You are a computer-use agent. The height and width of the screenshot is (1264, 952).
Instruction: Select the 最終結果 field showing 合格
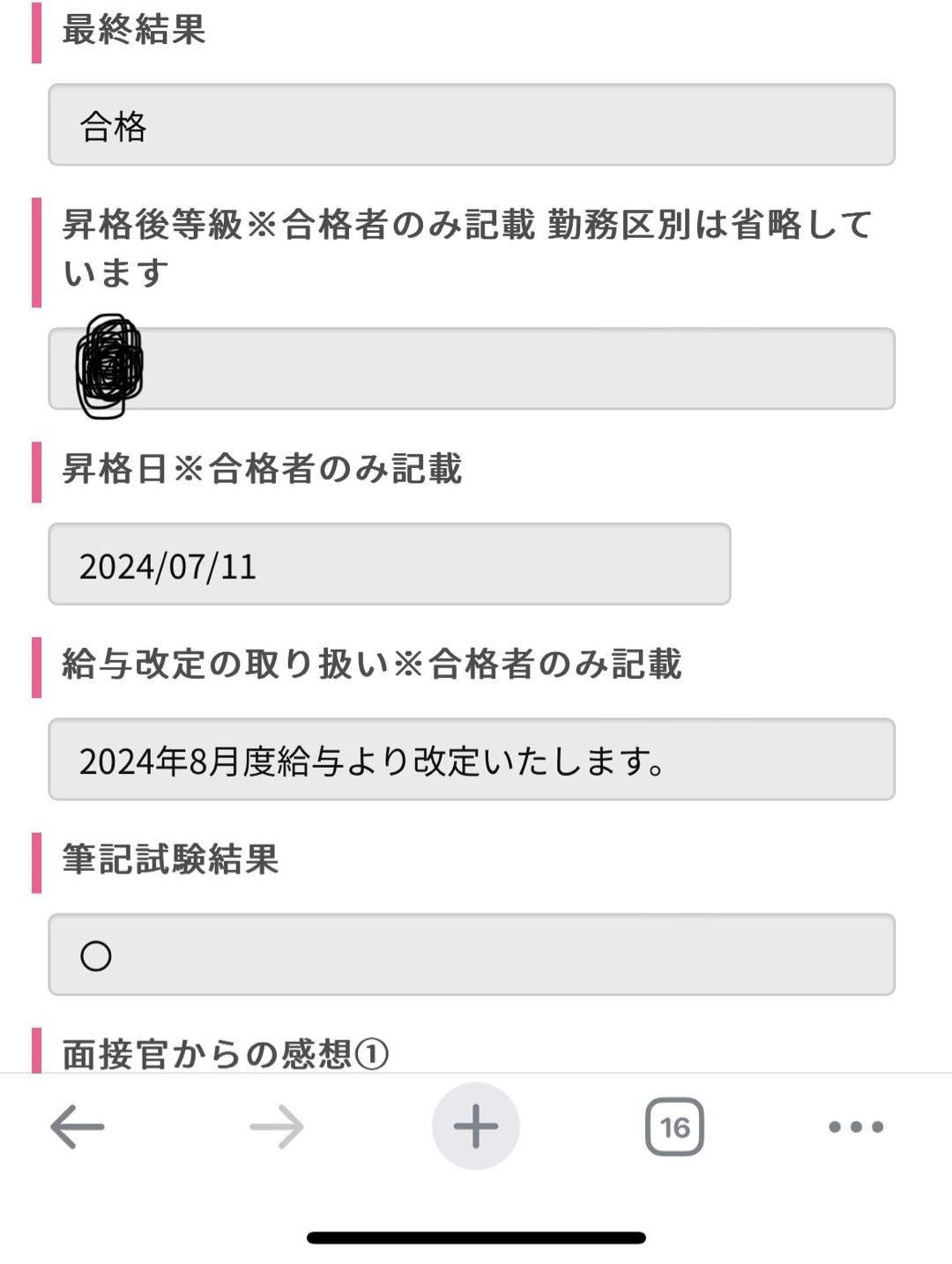[x=472, y=124]
